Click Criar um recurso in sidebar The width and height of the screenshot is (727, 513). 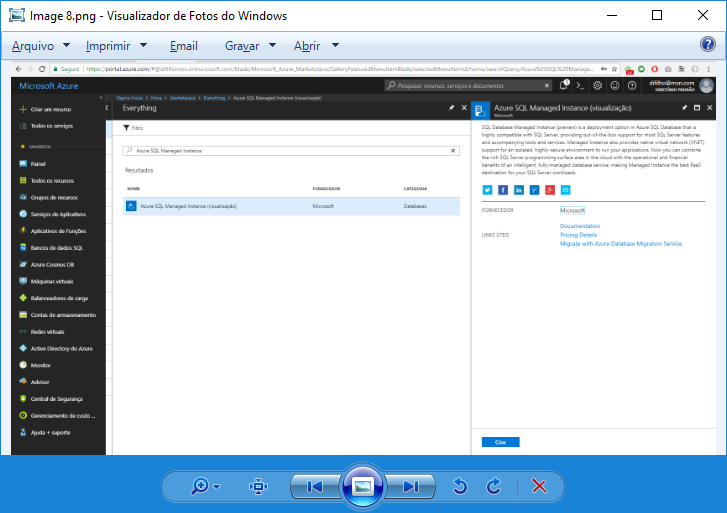pos(50,108)
